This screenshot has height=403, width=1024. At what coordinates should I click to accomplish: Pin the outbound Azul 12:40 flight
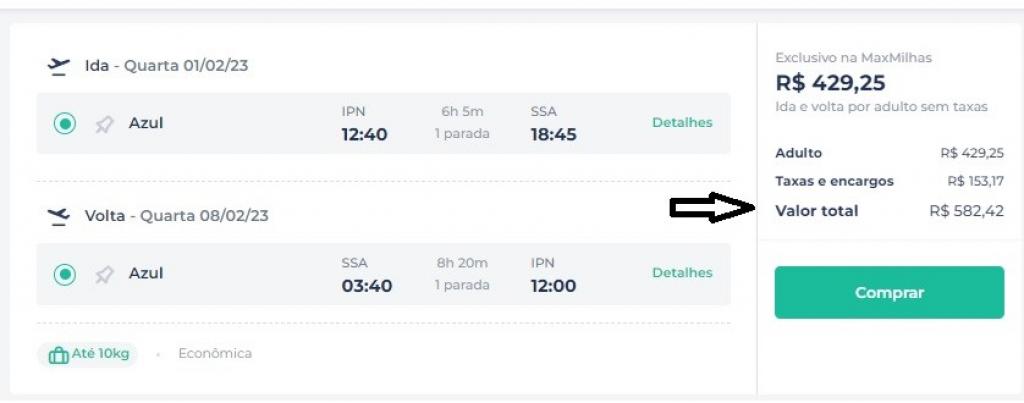click(104, 124)
